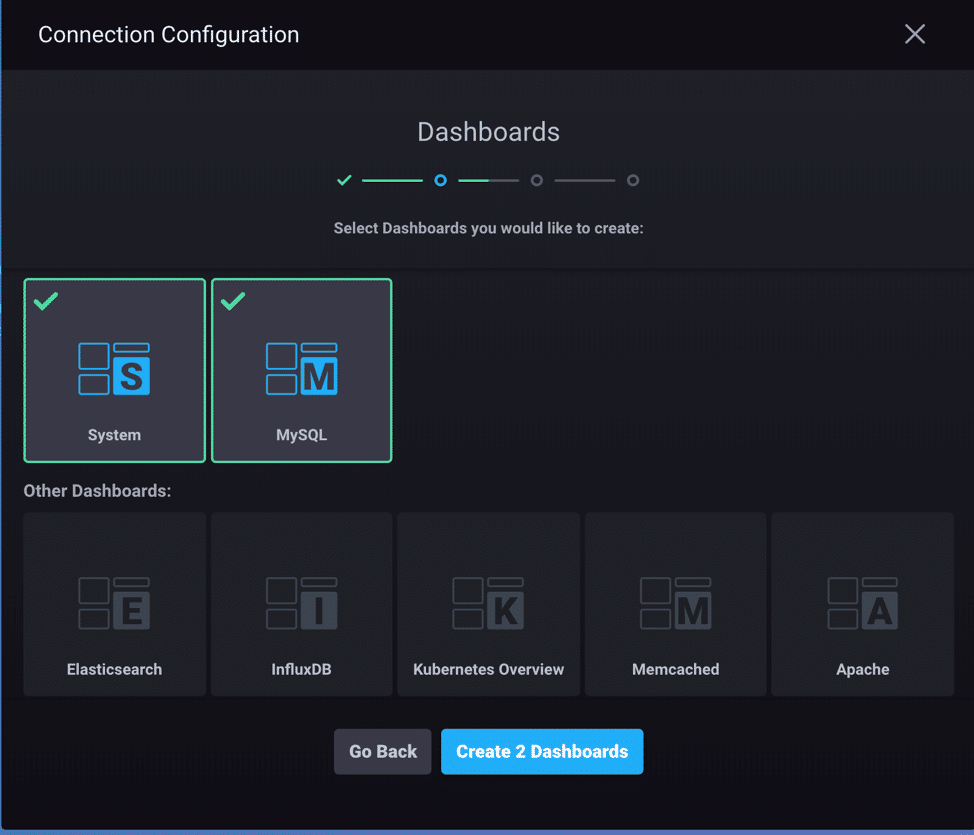Click the MySQL dashboard 'M' icon
This screenshot has height=835, width=974.
(x=301, y=368)
